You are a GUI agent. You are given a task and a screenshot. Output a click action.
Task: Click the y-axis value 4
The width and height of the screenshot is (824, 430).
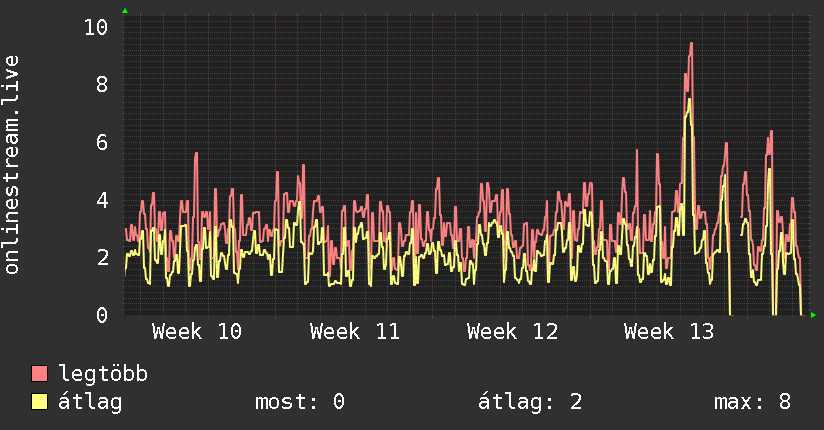tap(102, 200)
